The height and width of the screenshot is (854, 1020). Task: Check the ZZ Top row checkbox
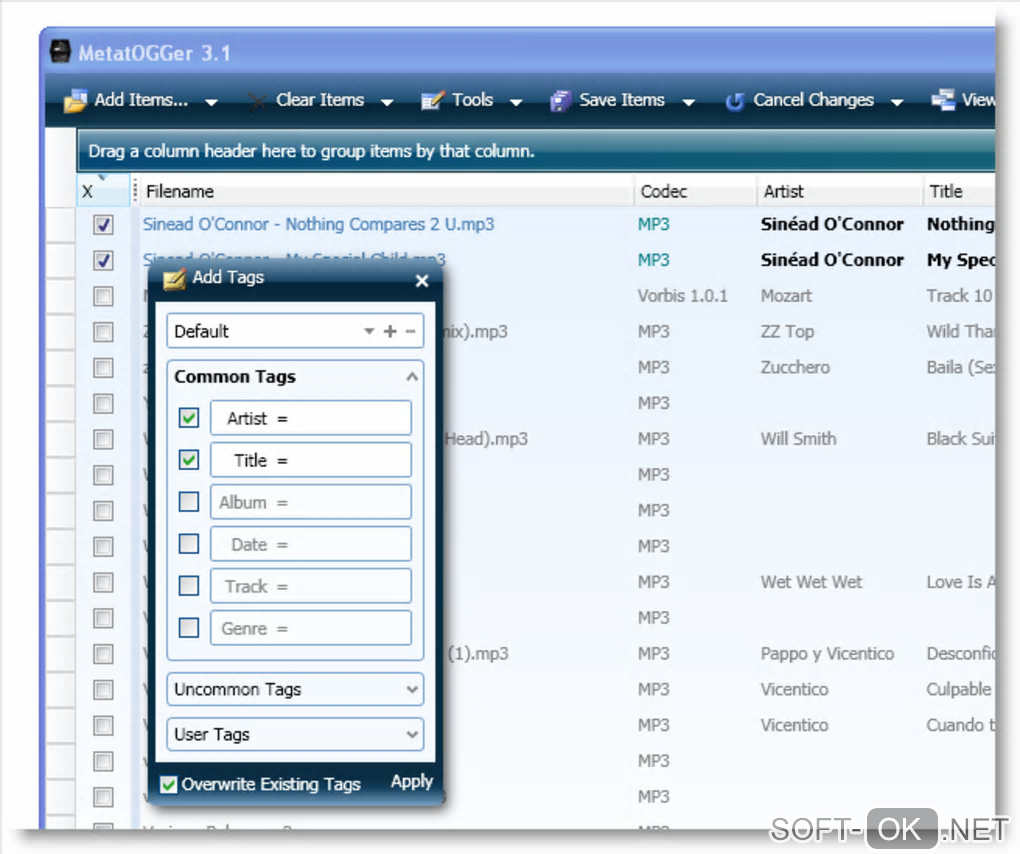point(103,332)
